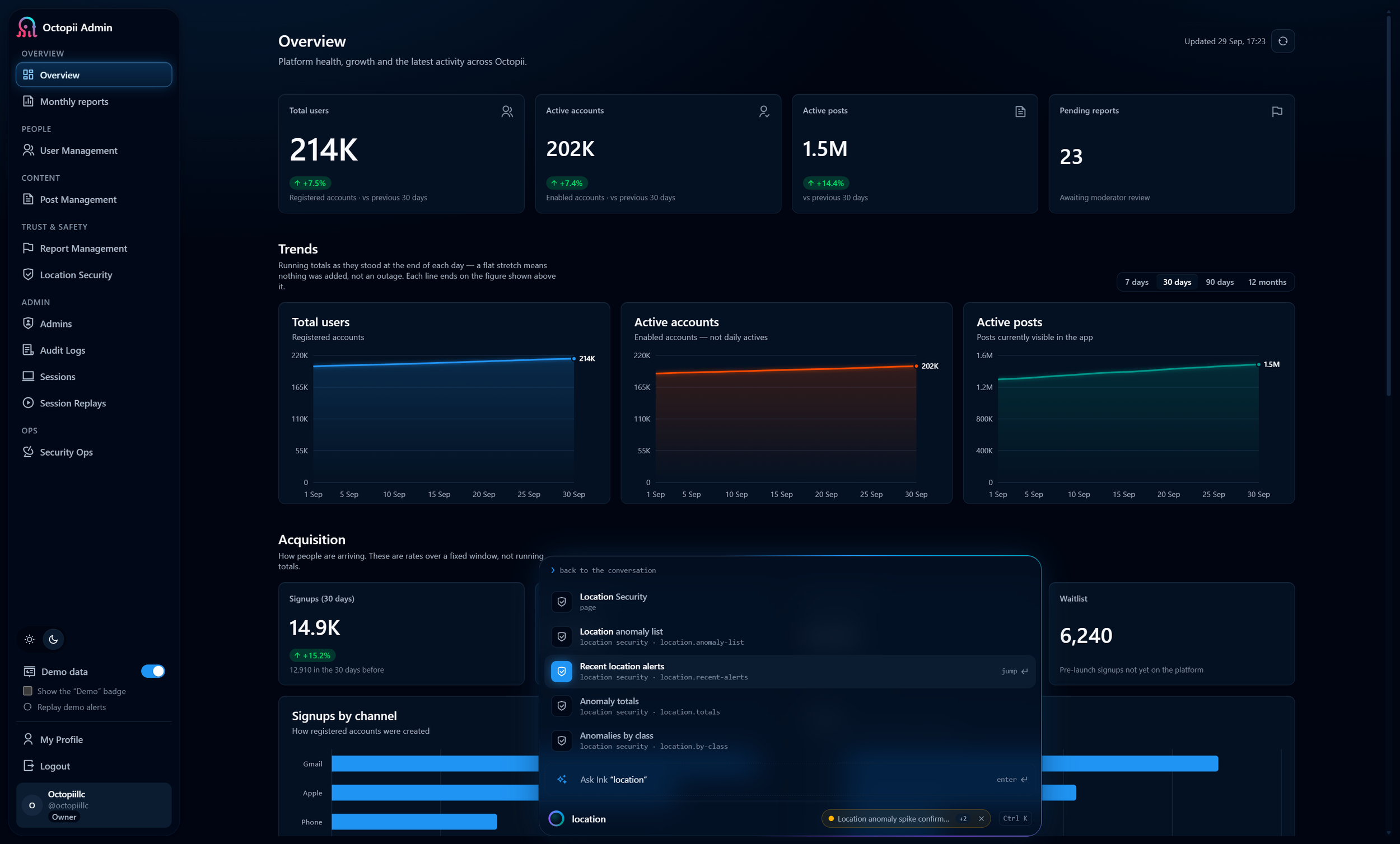Open Location Security page result
Screen dimensions: 1400x844
pos(790,602)
